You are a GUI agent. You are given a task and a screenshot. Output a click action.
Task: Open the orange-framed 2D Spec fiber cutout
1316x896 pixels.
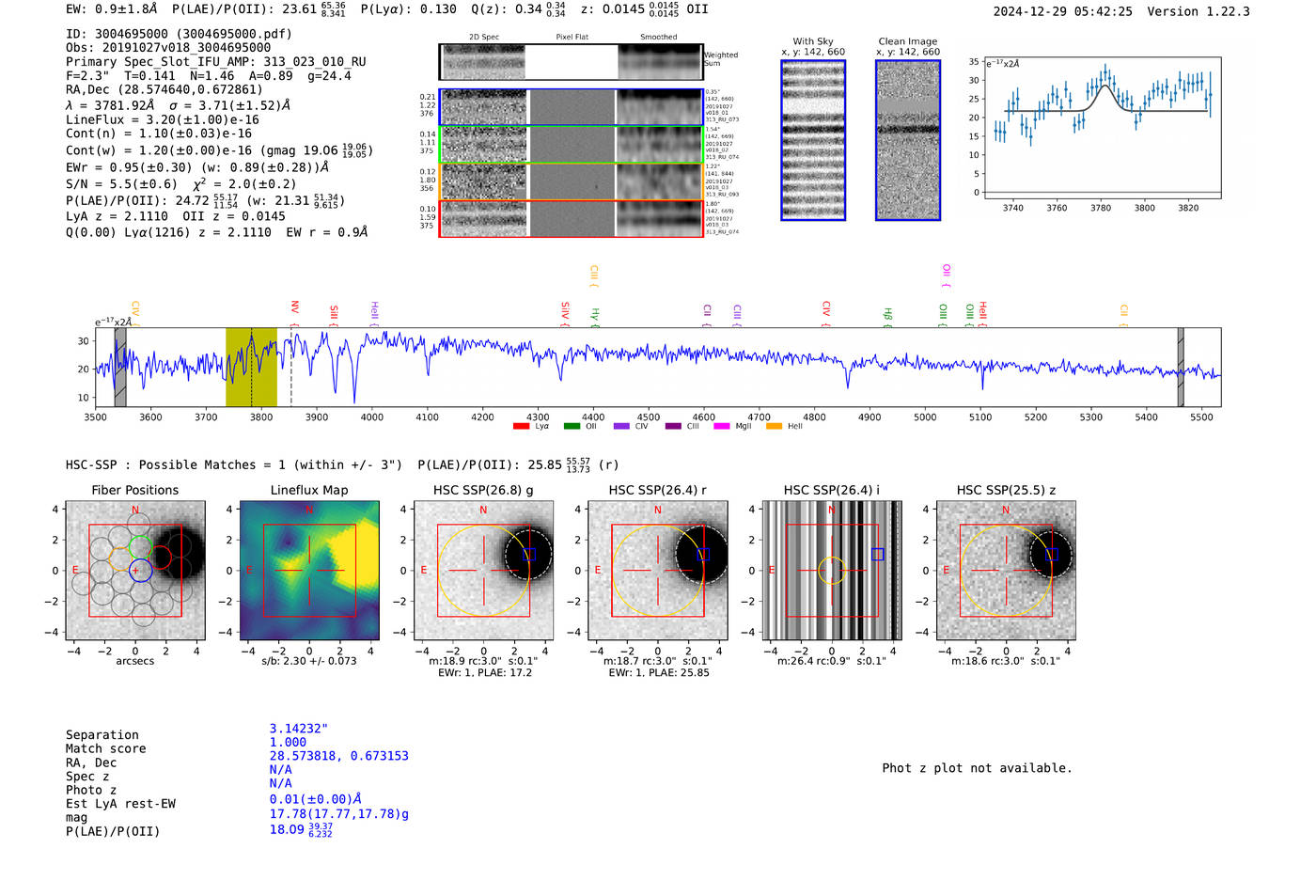click(x=484, y=181)
